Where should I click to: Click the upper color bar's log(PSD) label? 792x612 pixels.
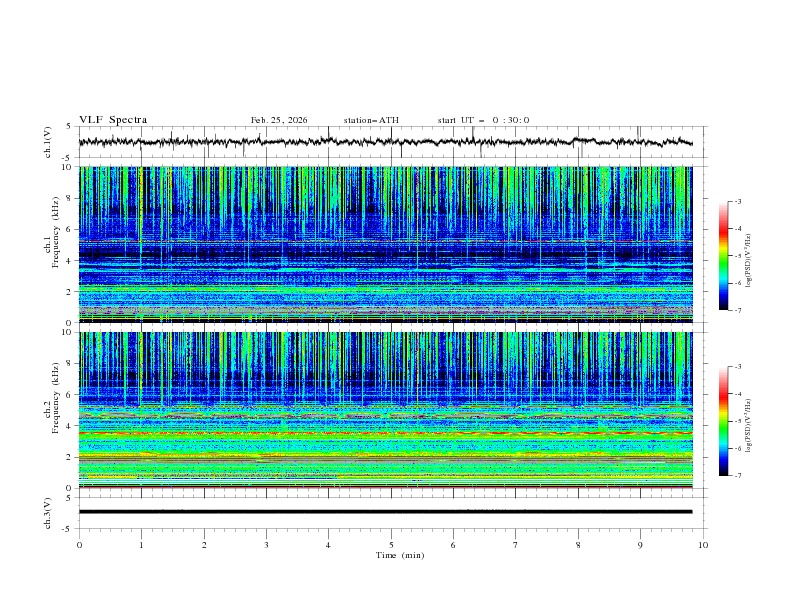point(748,261)
